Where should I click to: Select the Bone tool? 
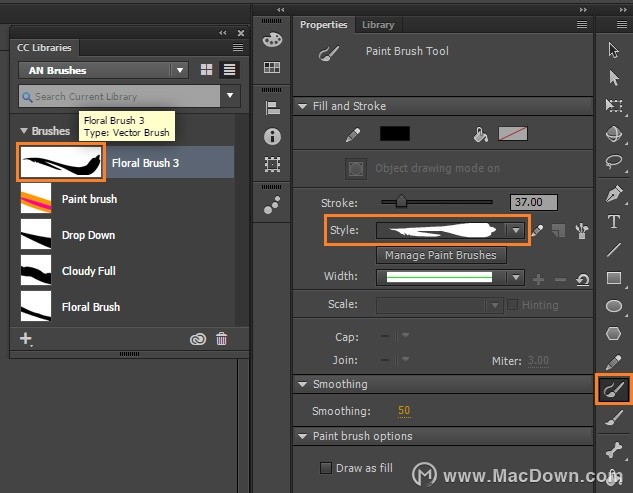click(x=614, y=450)
